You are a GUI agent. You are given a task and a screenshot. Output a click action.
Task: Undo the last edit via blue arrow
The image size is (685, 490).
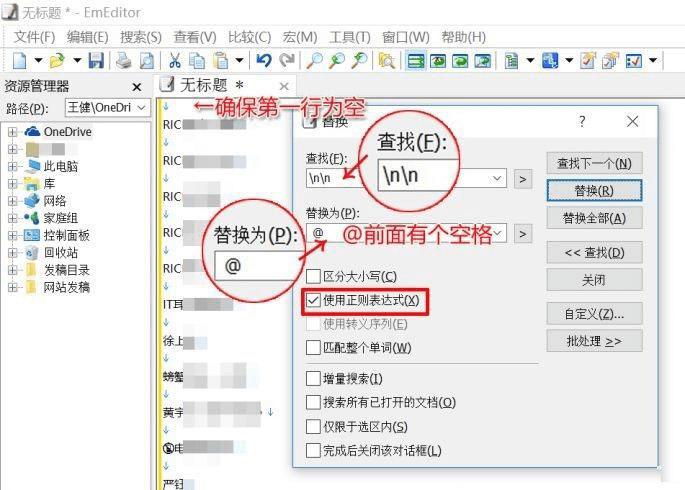264,60
